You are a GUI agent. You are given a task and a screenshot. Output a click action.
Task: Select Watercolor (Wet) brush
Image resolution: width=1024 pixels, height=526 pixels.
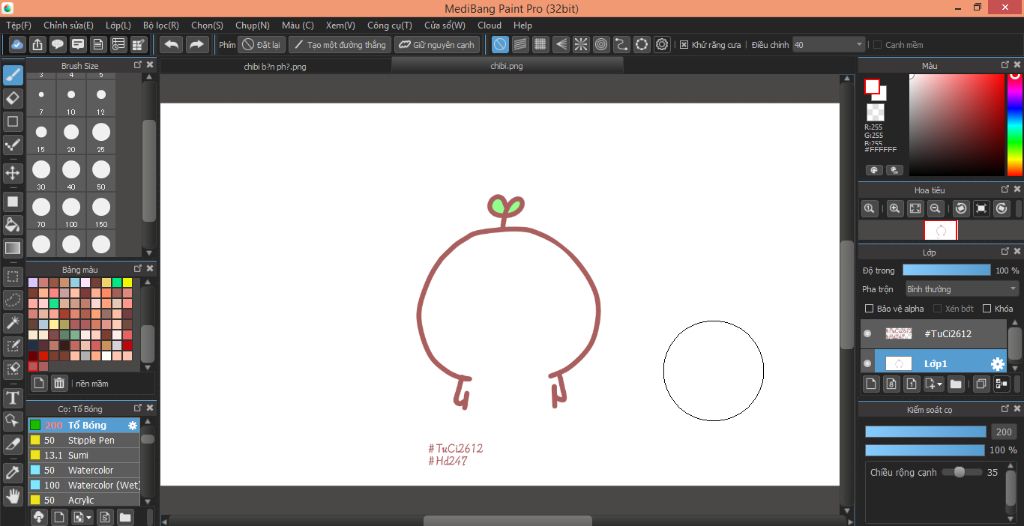84,485
